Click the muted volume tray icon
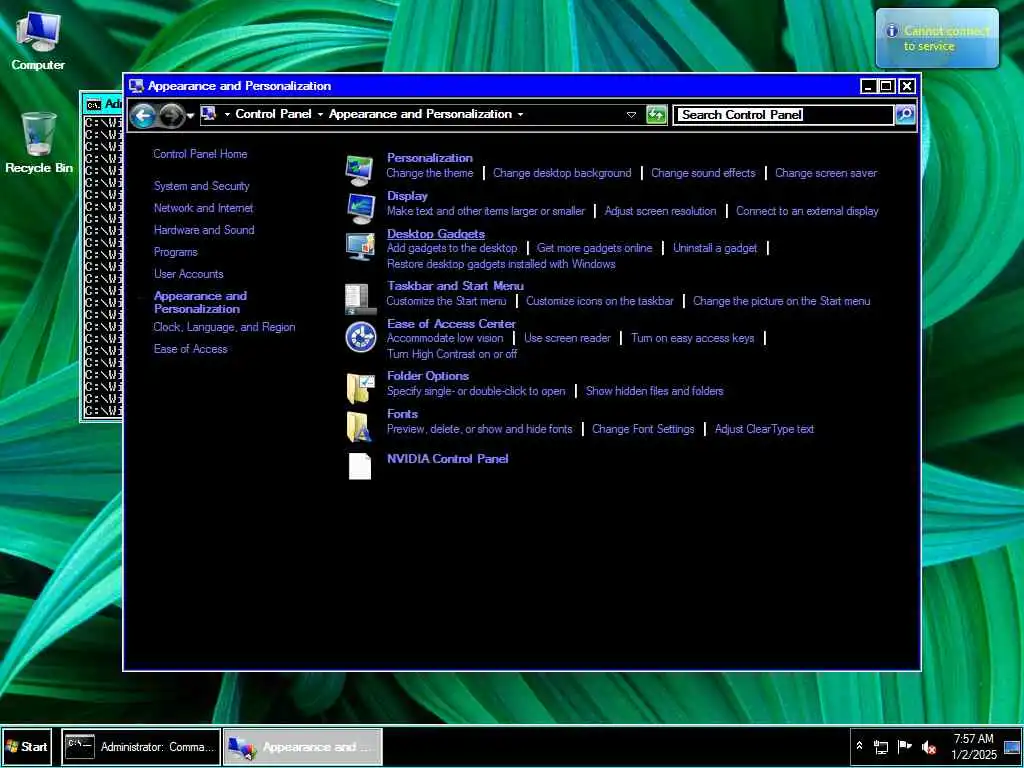The width and height of the screenshot is (1024, 768). click(x=929, y=747)
